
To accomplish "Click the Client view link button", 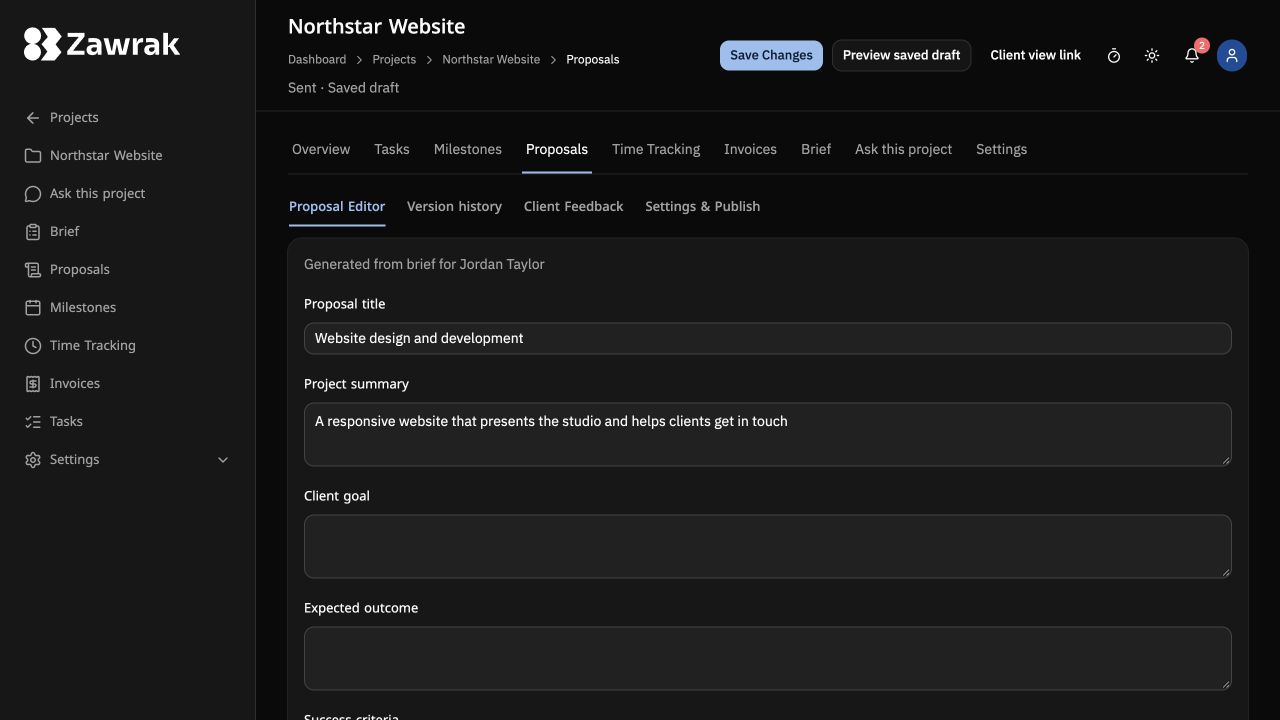I will [1035, 55].
